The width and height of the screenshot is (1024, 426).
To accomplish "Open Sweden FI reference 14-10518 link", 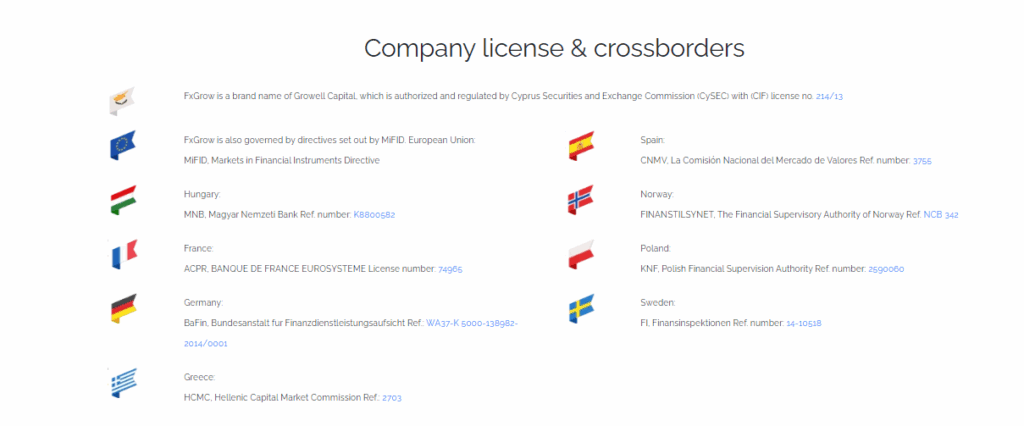I will 803,323.
